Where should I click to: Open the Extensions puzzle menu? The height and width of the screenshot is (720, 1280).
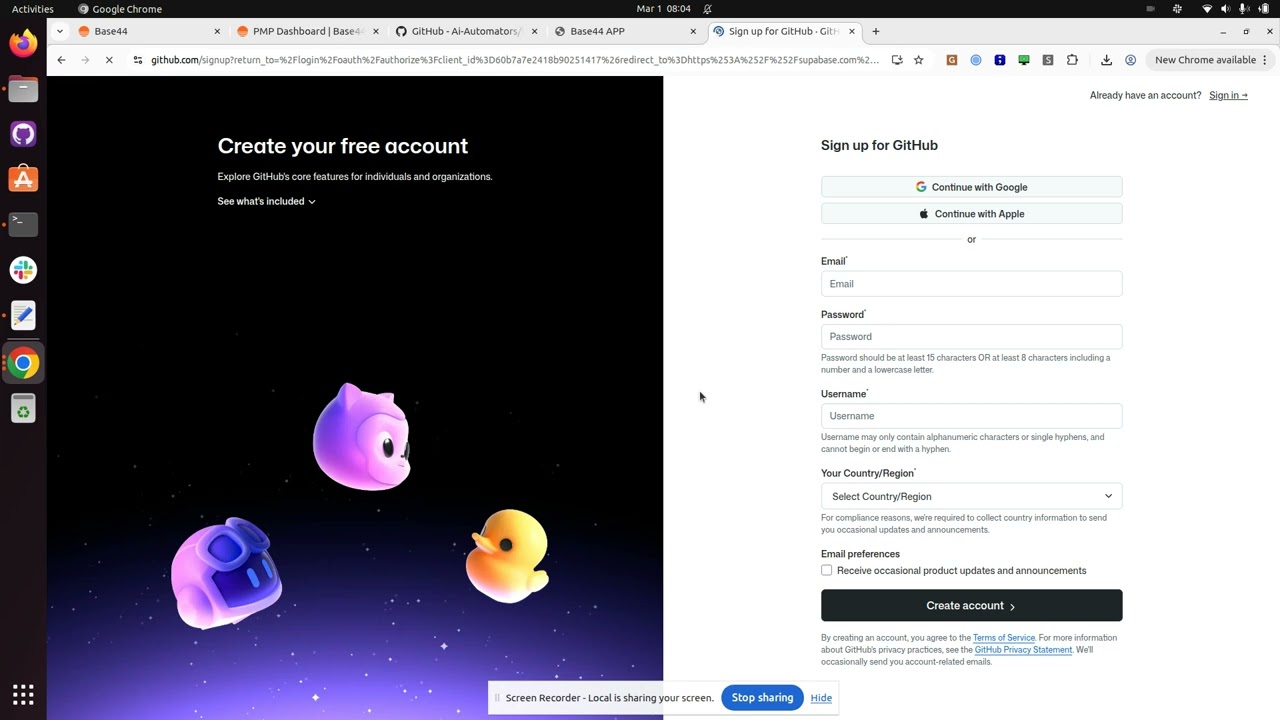tap(1072, 60)
